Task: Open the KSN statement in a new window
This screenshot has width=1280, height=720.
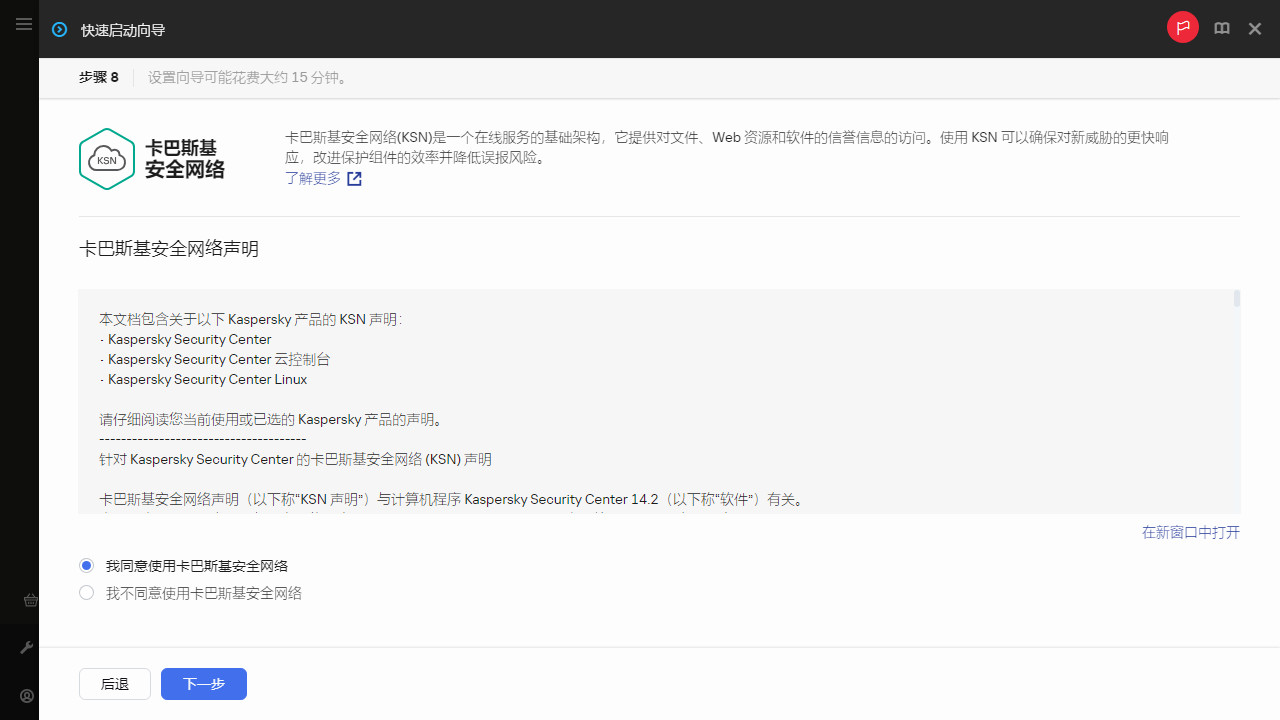Action: pos(1189,532)
